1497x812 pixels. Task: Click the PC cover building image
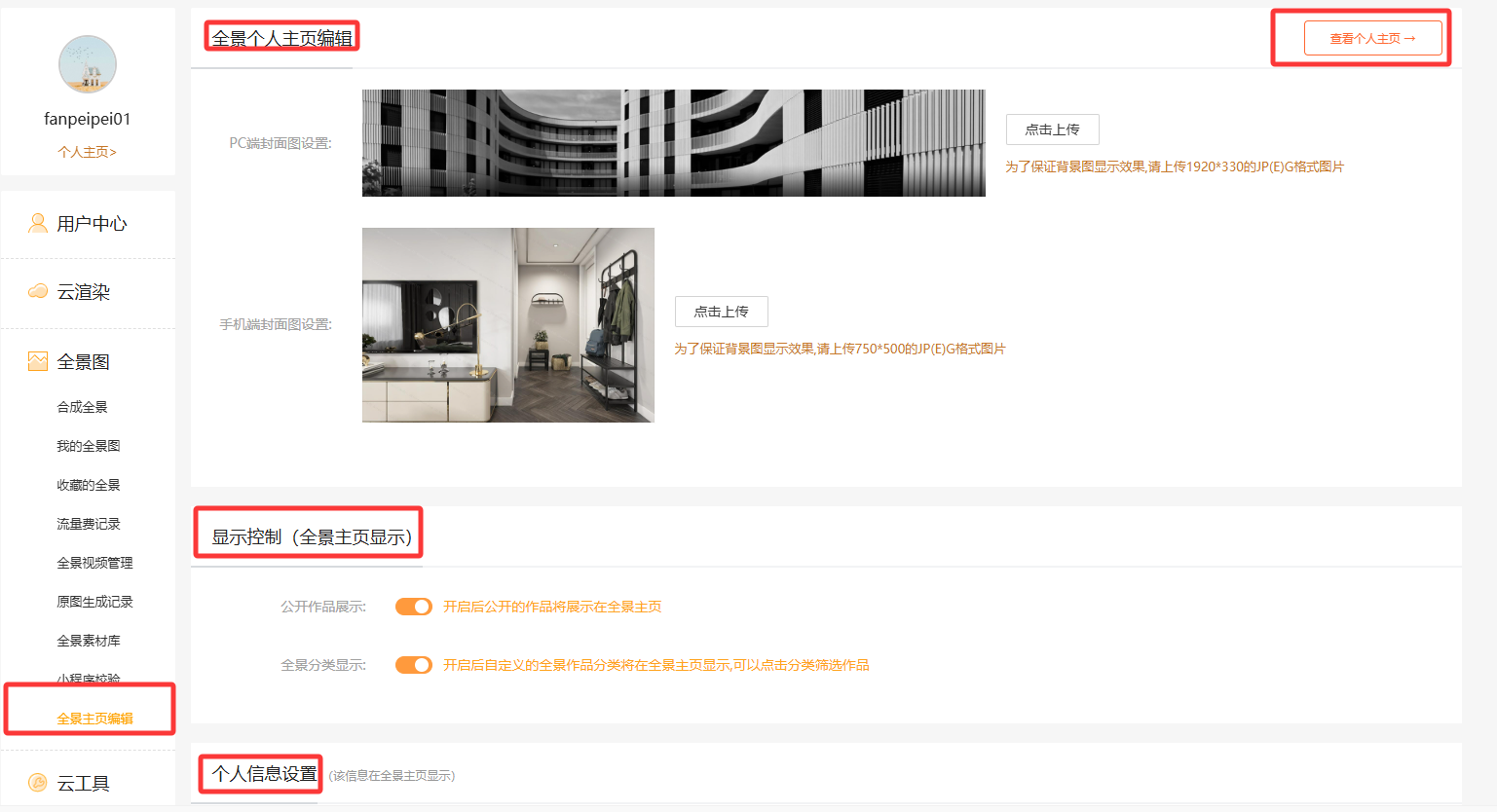coord(673,143)
